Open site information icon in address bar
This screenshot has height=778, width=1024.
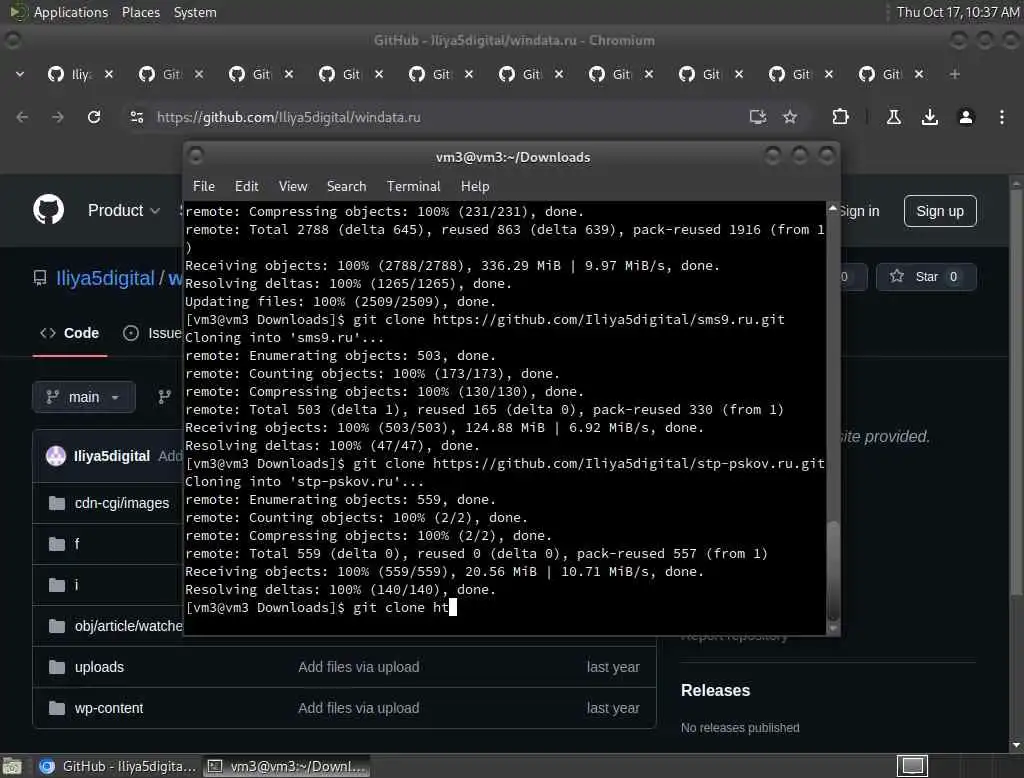click(x=136, y=117)
